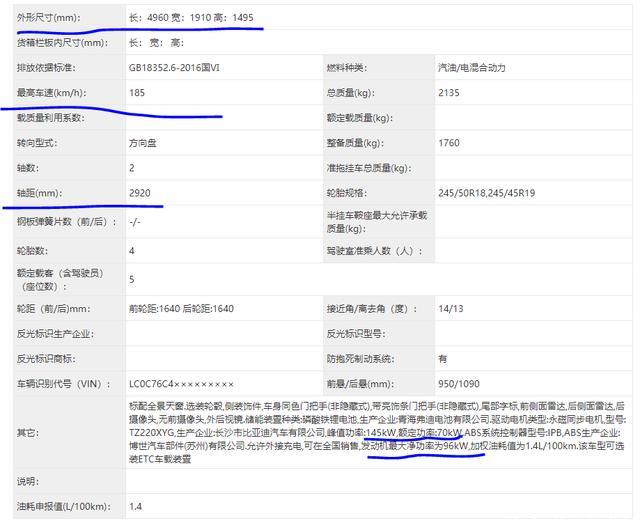640x530 pixels.
Task: Click the 接近角/离去角 label
Action: click(371, 309)
